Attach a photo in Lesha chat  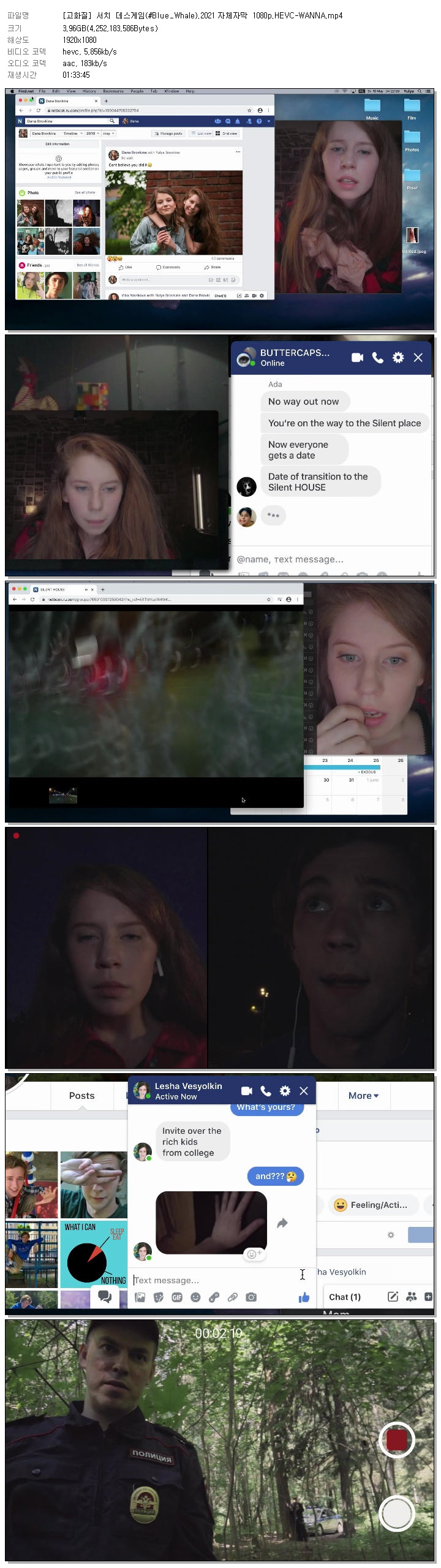pos(140,1297)
